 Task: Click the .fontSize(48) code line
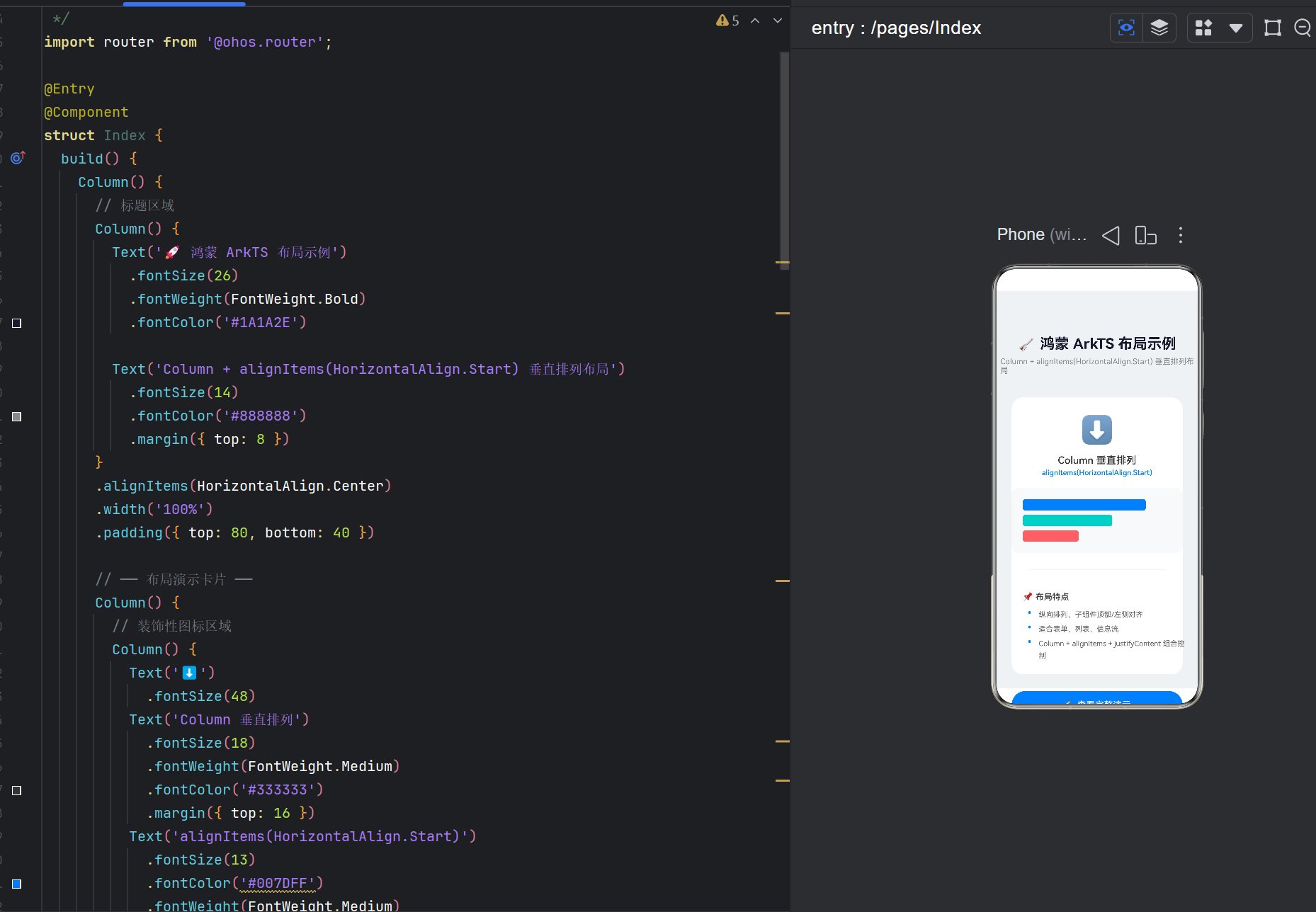coord(201,696)
